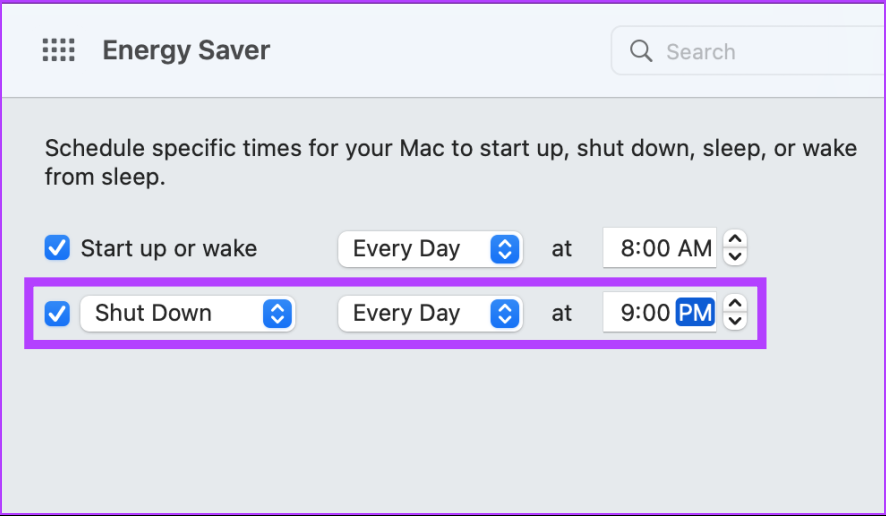Increase the 8:00 AM time with up arrow
Screen dimensions: 886x516
click(x=735, y=239)
